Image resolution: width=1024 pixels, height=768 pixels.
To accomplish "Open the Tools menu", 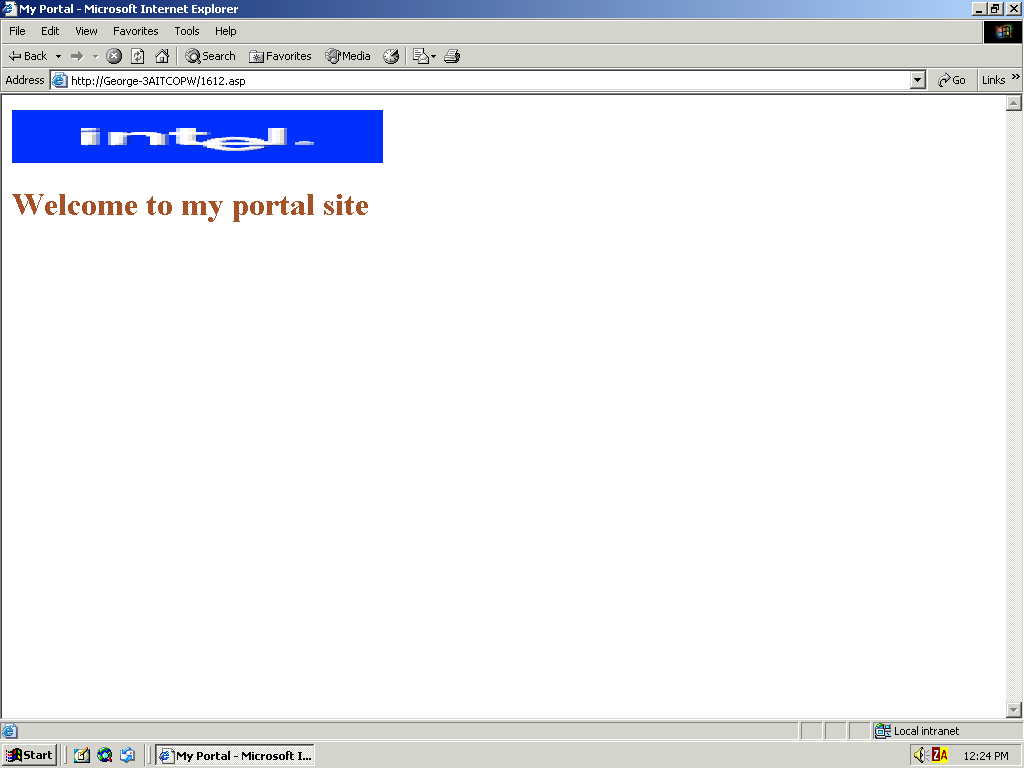I will [x=186, y=31].
